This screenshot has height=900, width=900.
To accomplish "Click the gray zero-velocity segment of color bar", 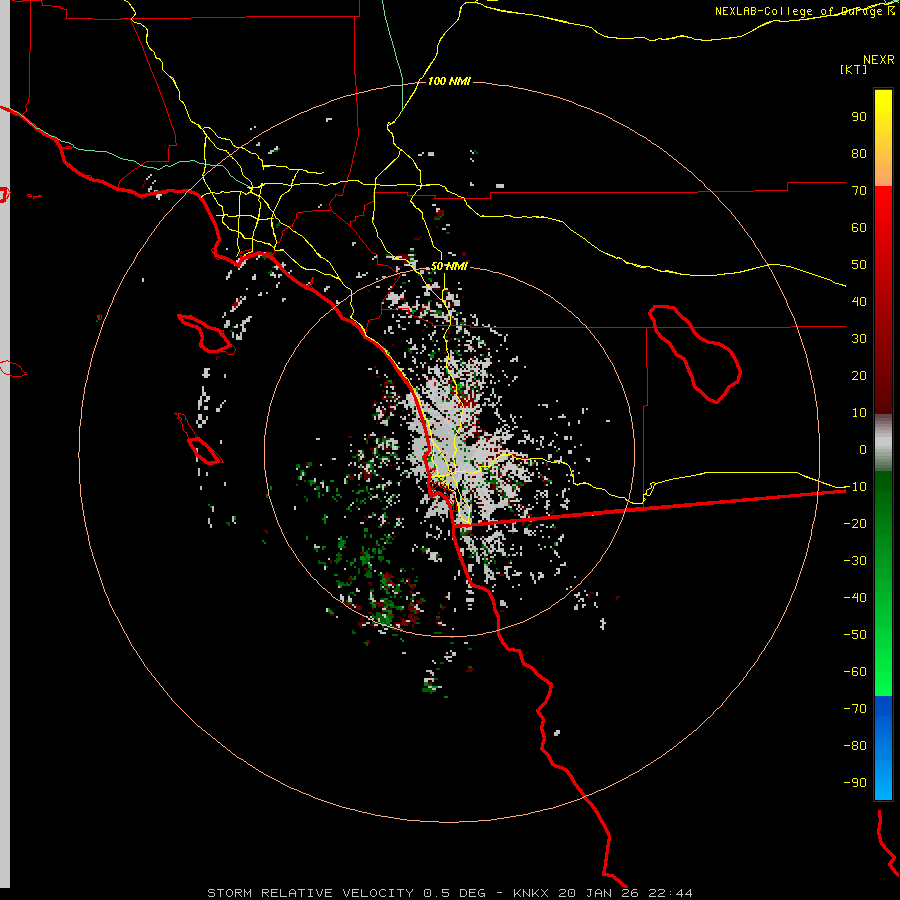I will coord(883,443).
